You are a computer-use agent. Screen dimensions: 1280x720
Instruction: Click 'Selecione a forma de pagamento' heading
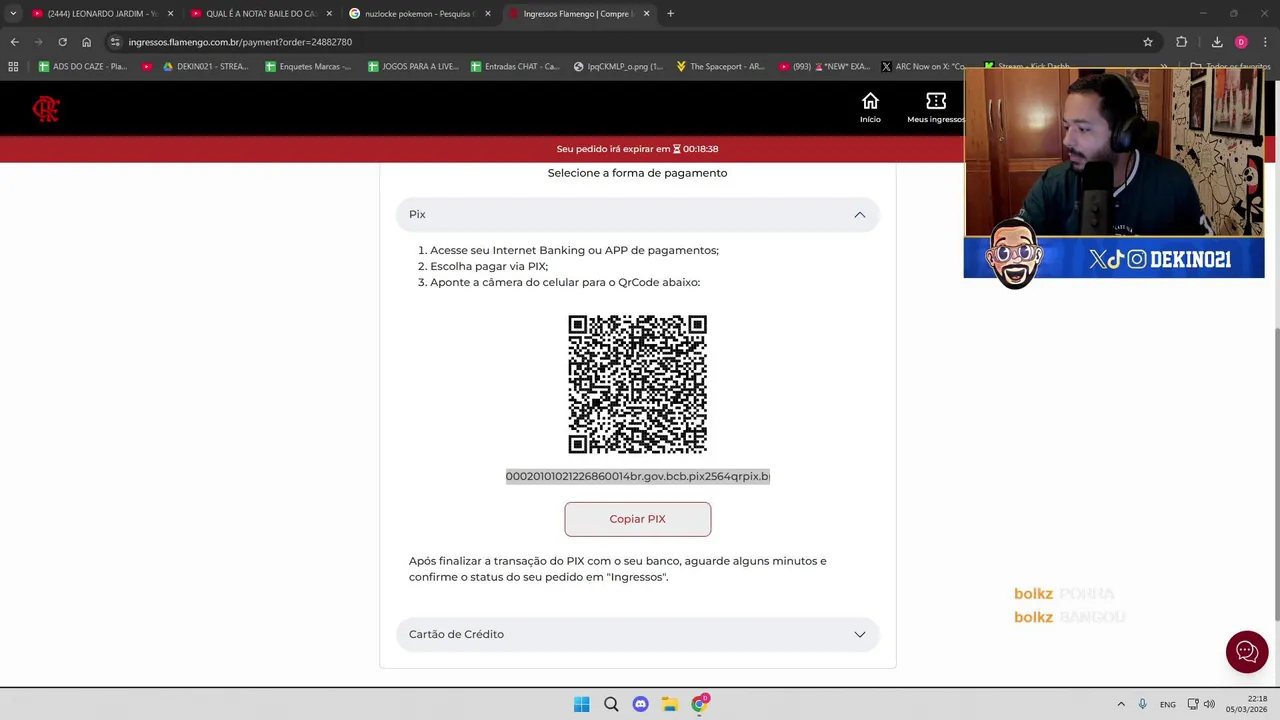637,173
